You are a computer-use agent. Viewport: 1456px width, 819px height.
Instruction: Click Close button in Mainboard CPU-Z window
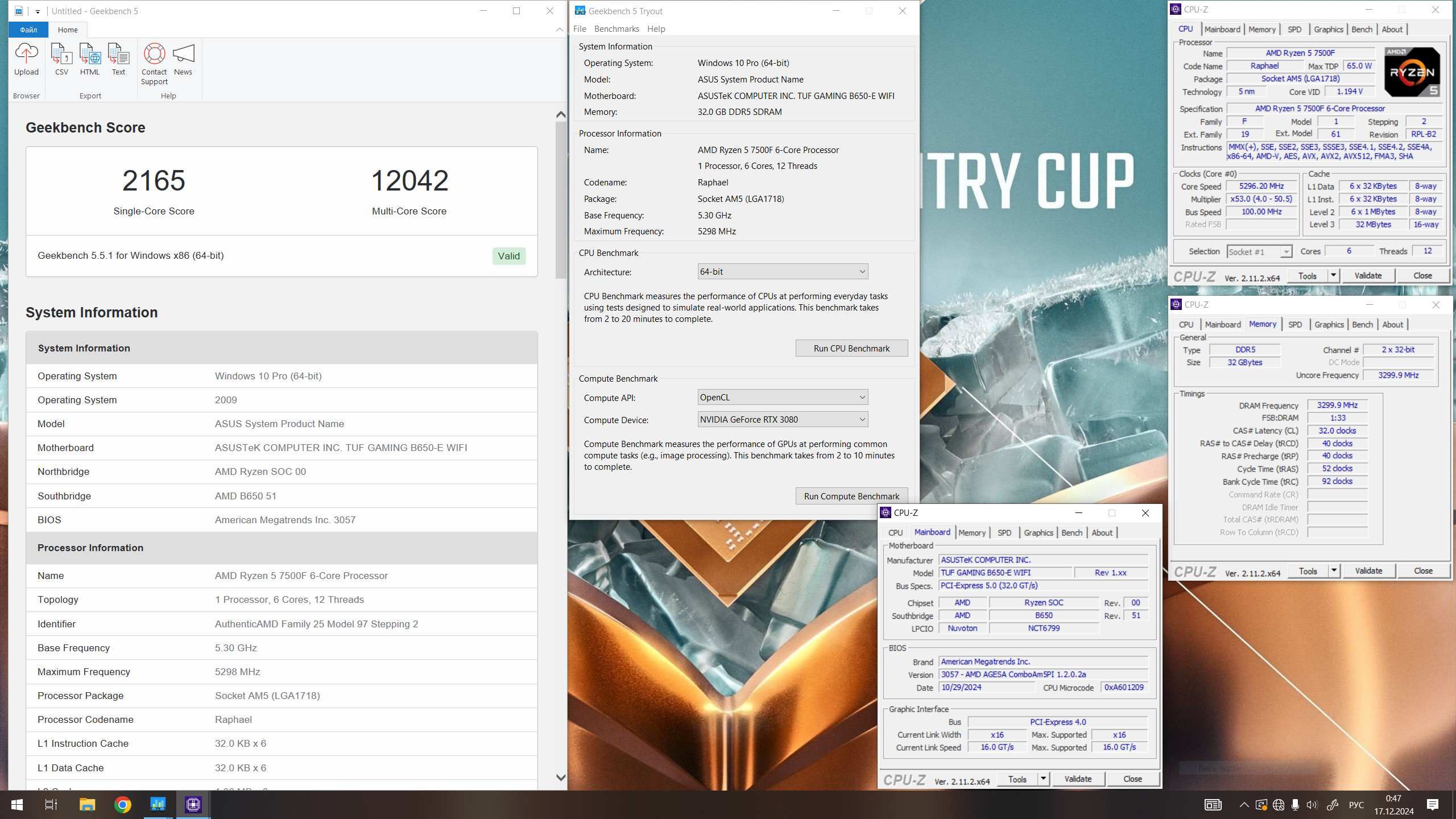1132,779
